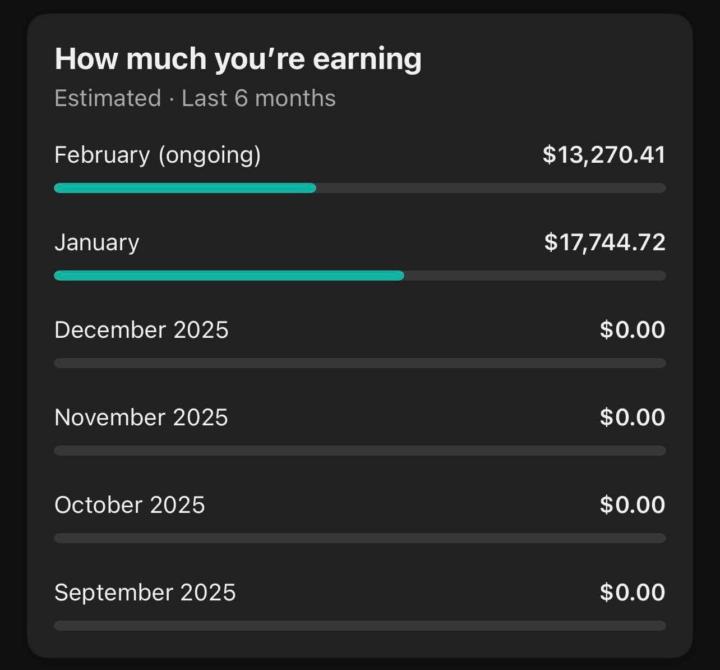
Task: Click the empty September 2025 progress bar
Action: 360,625
